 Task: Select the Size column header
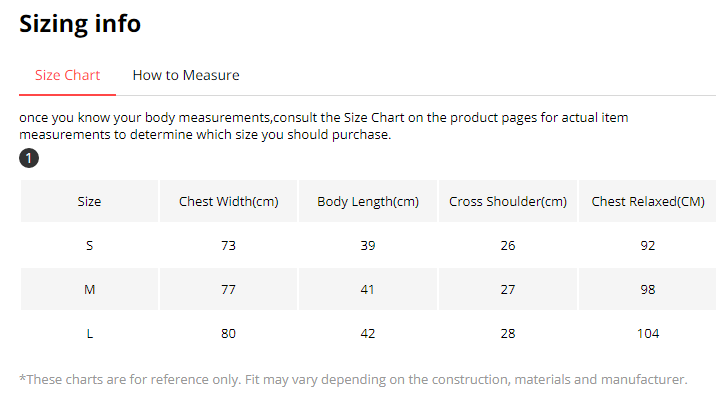(89, 202)
